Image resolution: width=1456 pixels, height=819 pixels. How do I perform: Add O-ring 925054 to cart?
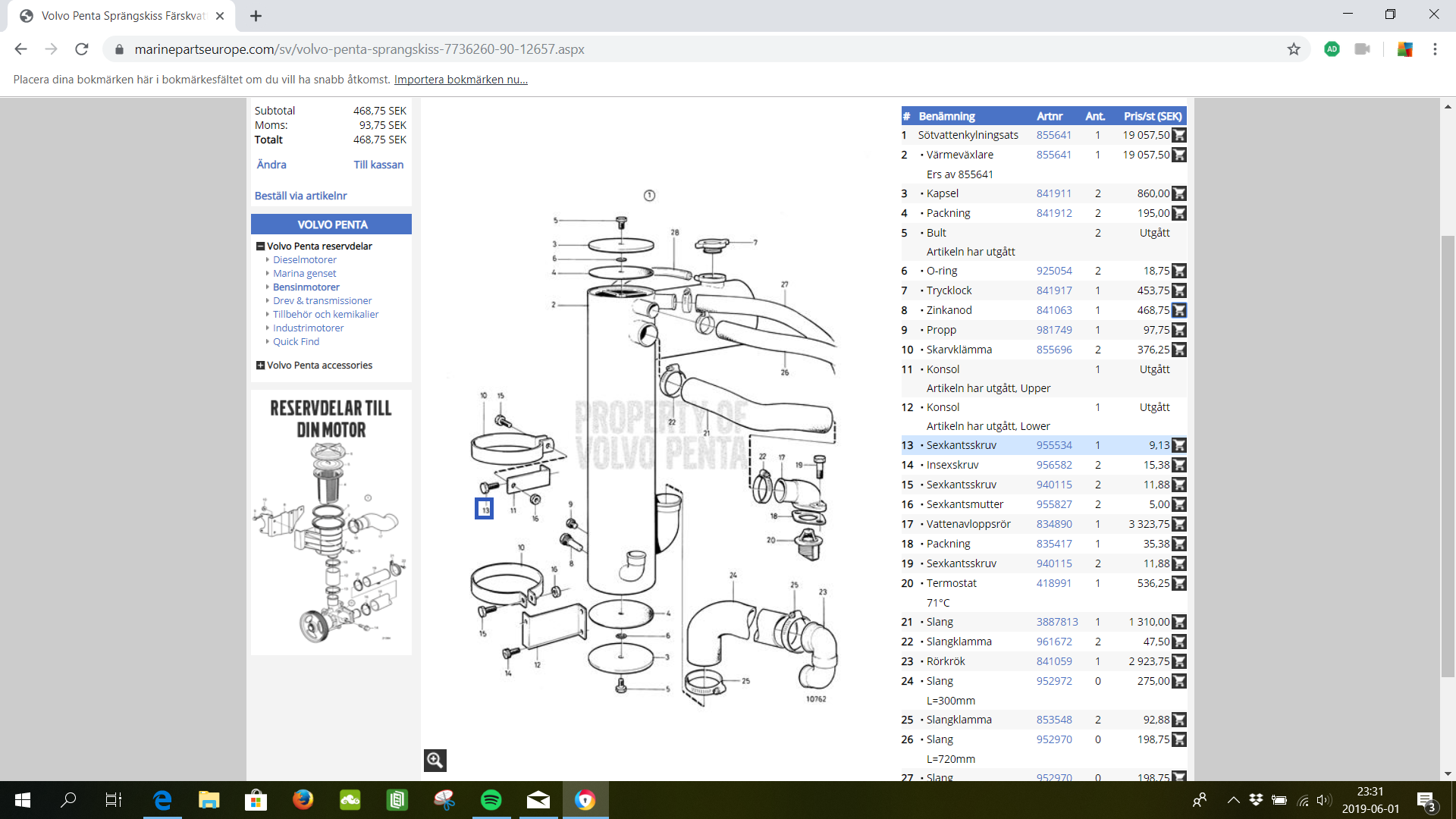(1179, 271)
